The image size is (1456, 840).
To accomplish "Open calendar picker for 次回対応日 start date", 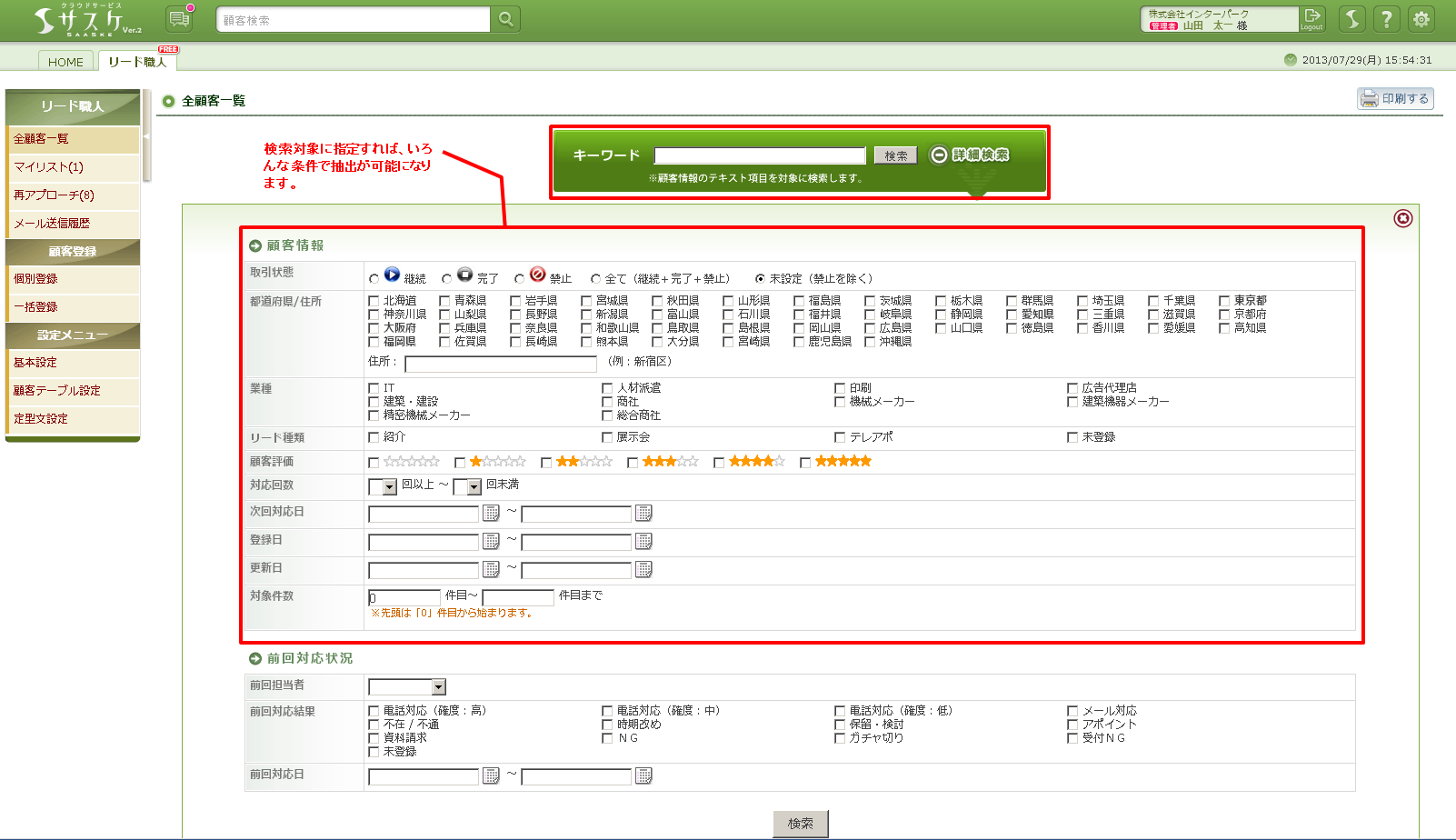I will point(491,514).
